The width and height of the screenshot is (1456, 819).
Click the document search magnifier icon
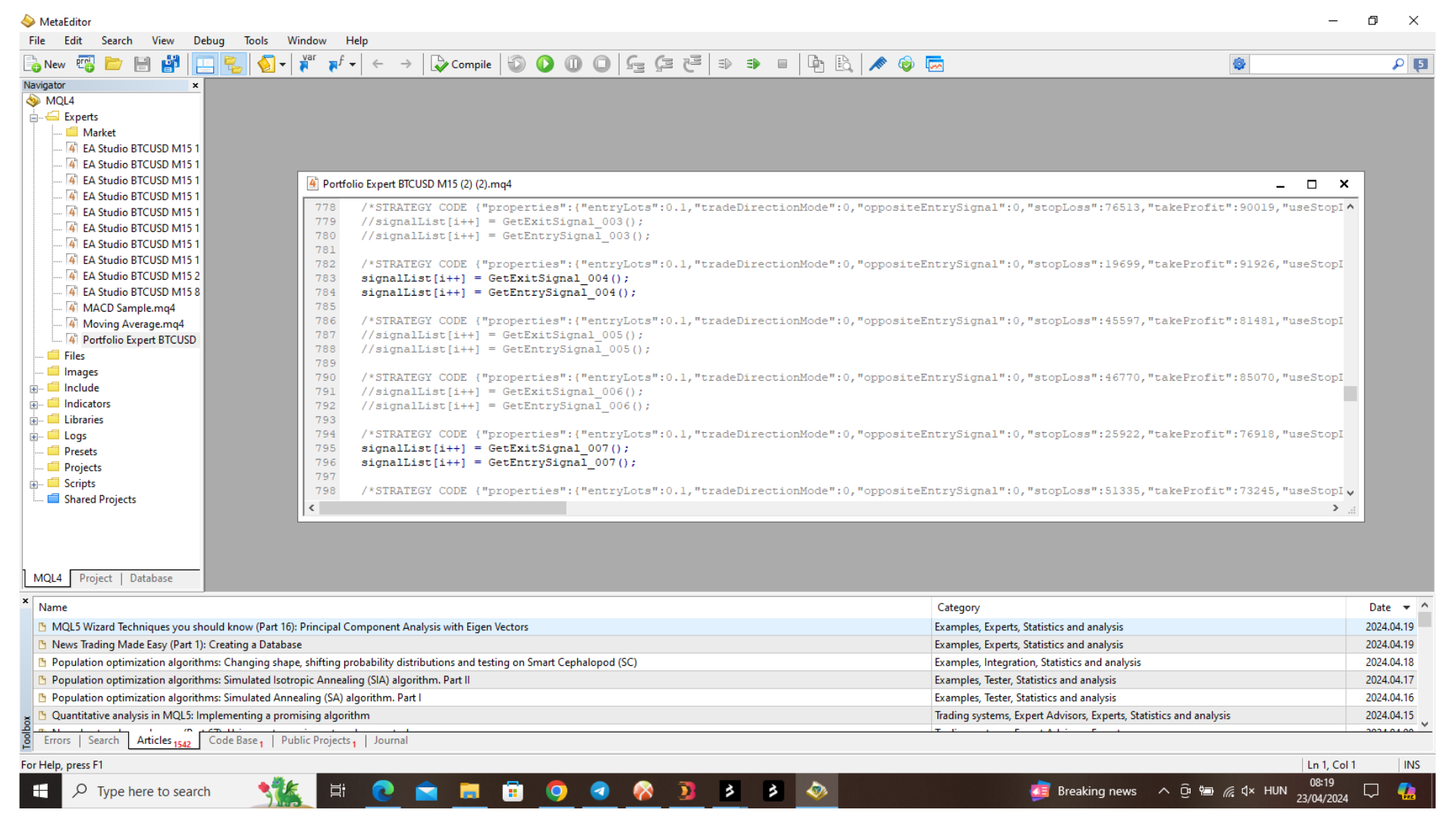tap(844, 64)
